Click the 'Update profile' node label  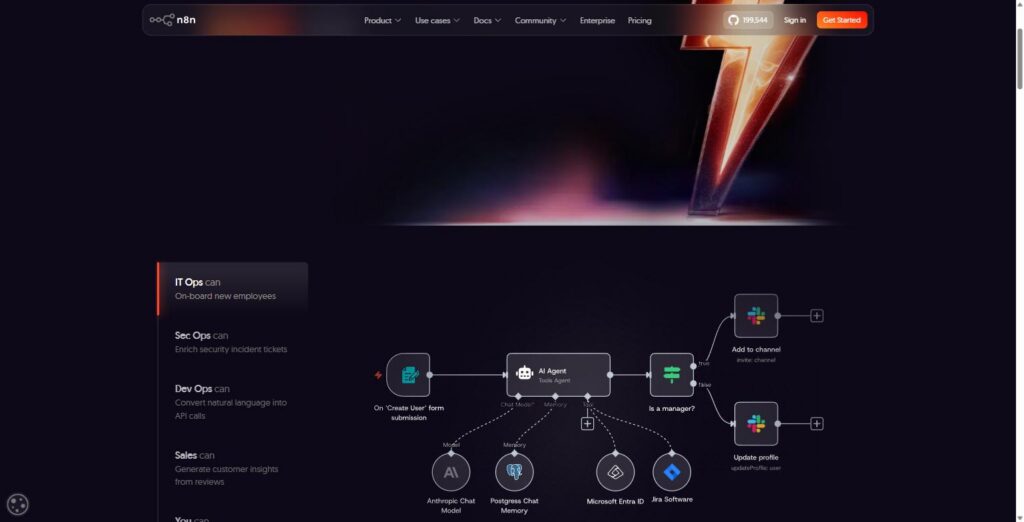coord(756,457)
